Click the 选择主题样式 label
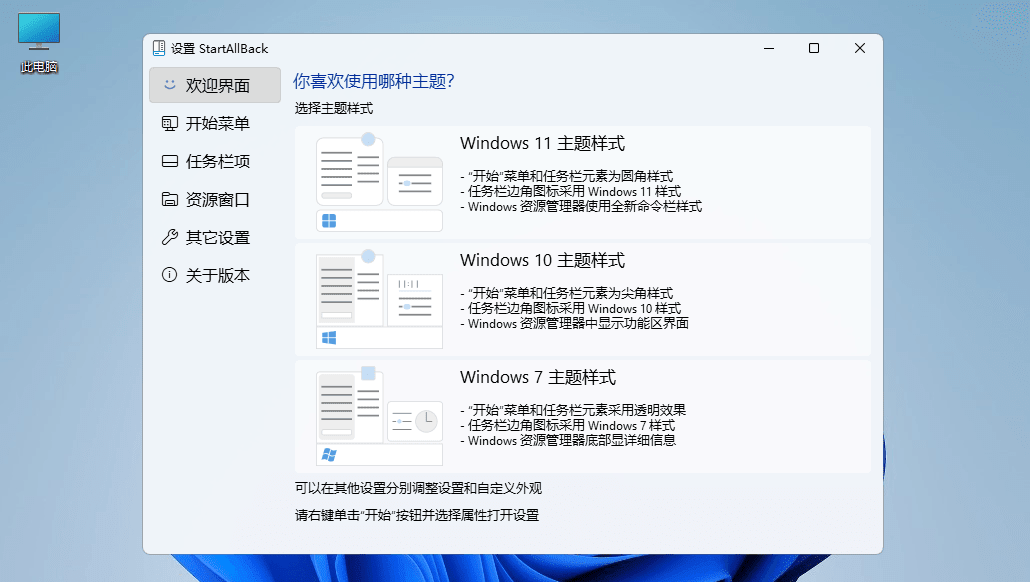The image size is (1030, 582). [x=334, y=108]
